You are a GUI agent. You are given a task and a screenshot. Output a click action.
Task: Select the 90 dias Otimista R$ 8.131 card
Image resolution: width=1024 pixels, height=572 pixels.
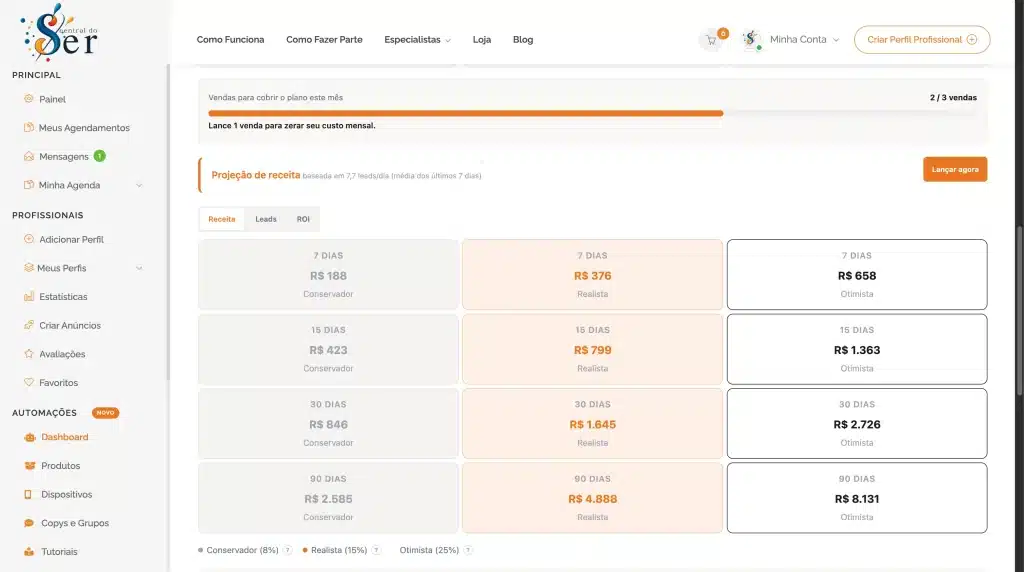click(857, 498)
